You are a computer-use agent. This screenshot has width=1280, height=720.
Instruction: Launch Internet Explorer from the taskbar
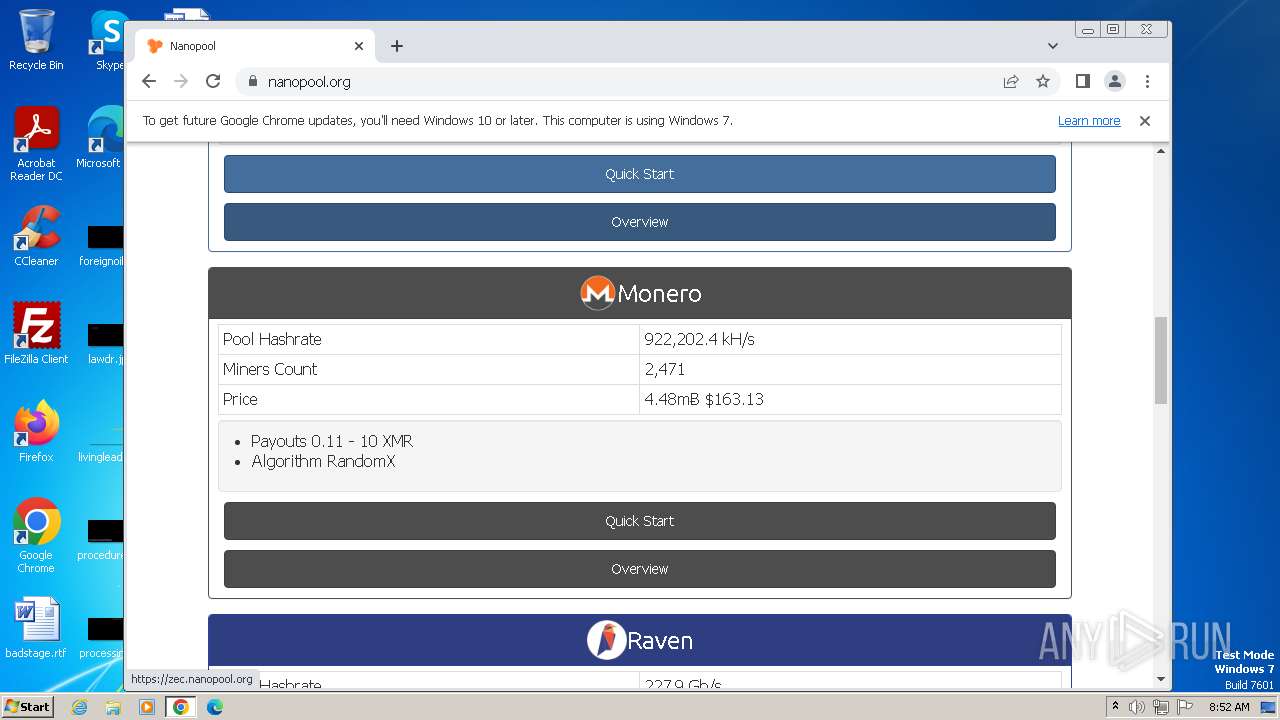(79, 707)
